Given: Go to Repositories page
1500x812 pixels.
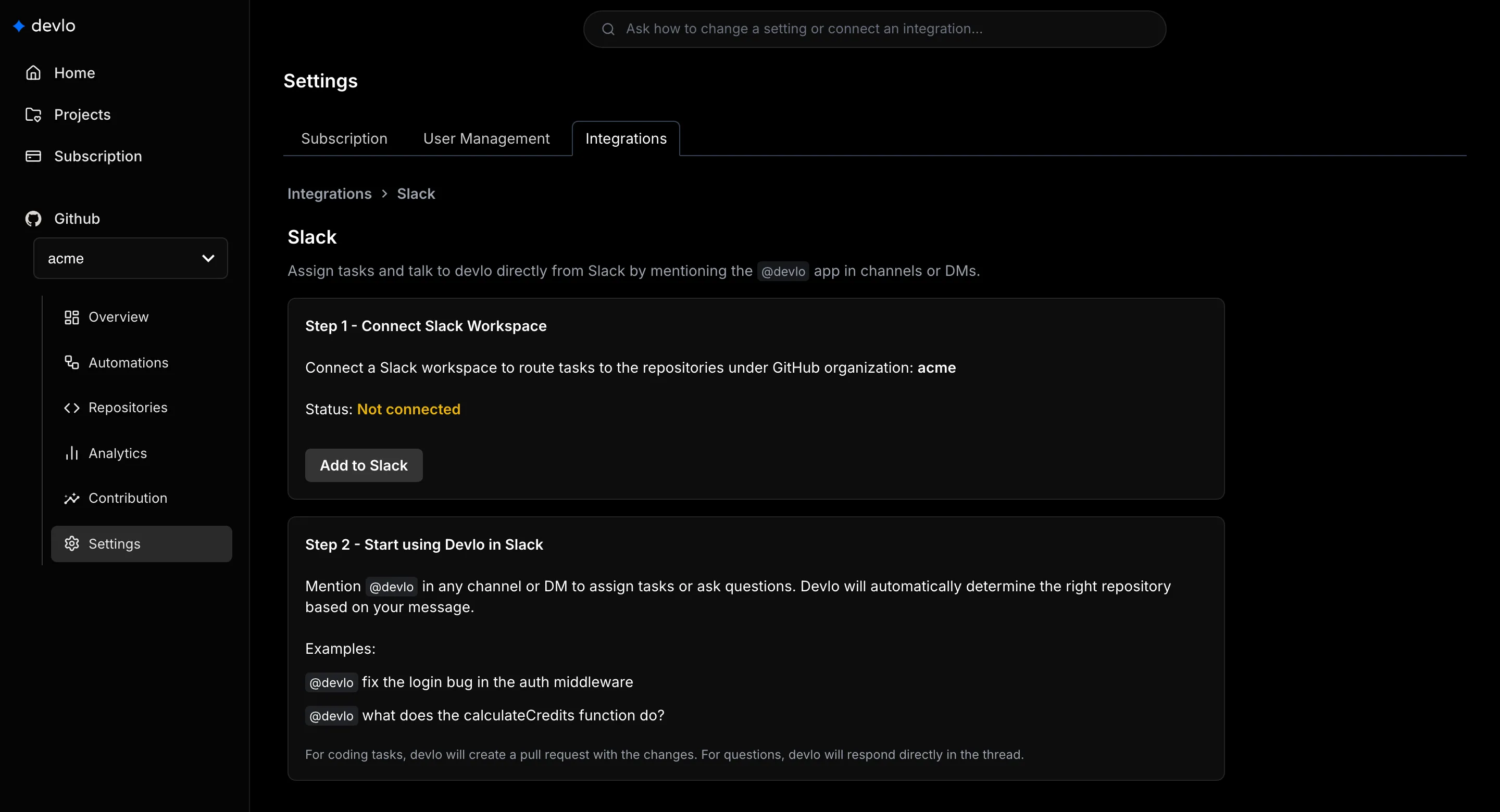Looking at the screenshot, I should [x=142, y=408].
